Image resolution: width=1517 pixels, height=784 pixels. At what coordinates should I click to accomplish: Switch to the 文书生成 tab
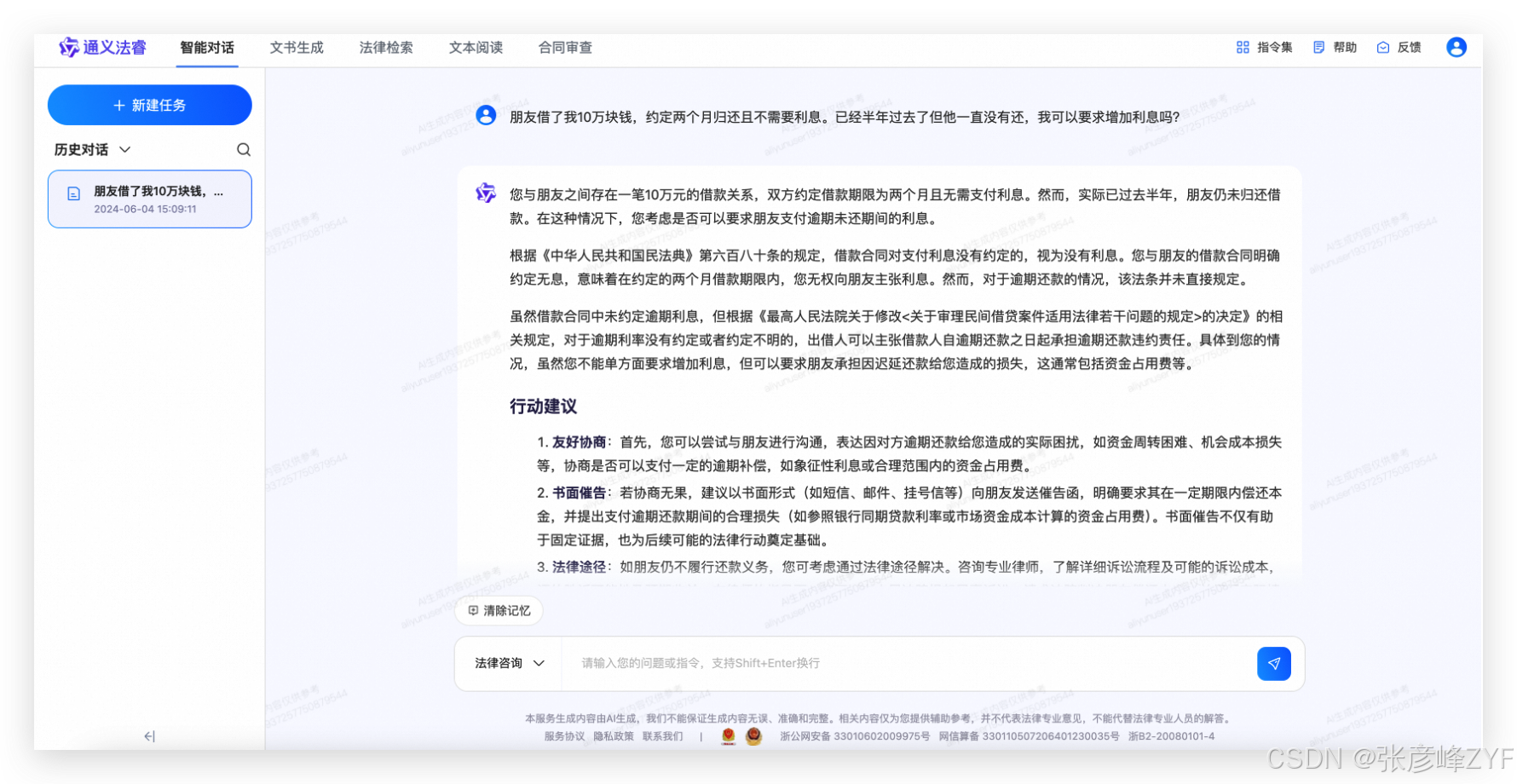click(297, 48)
